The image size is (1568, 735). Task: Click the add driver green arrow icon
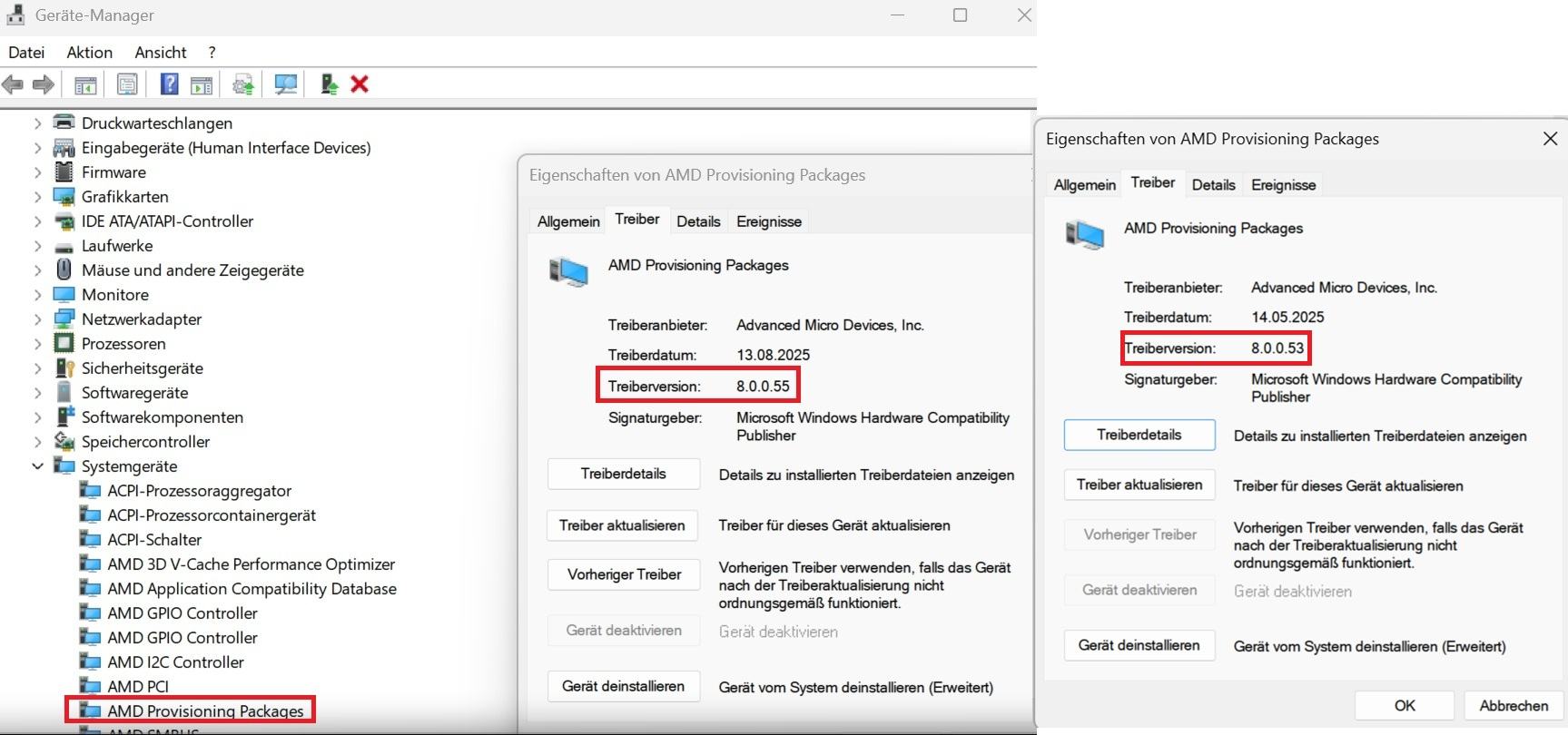coord(330,84)
